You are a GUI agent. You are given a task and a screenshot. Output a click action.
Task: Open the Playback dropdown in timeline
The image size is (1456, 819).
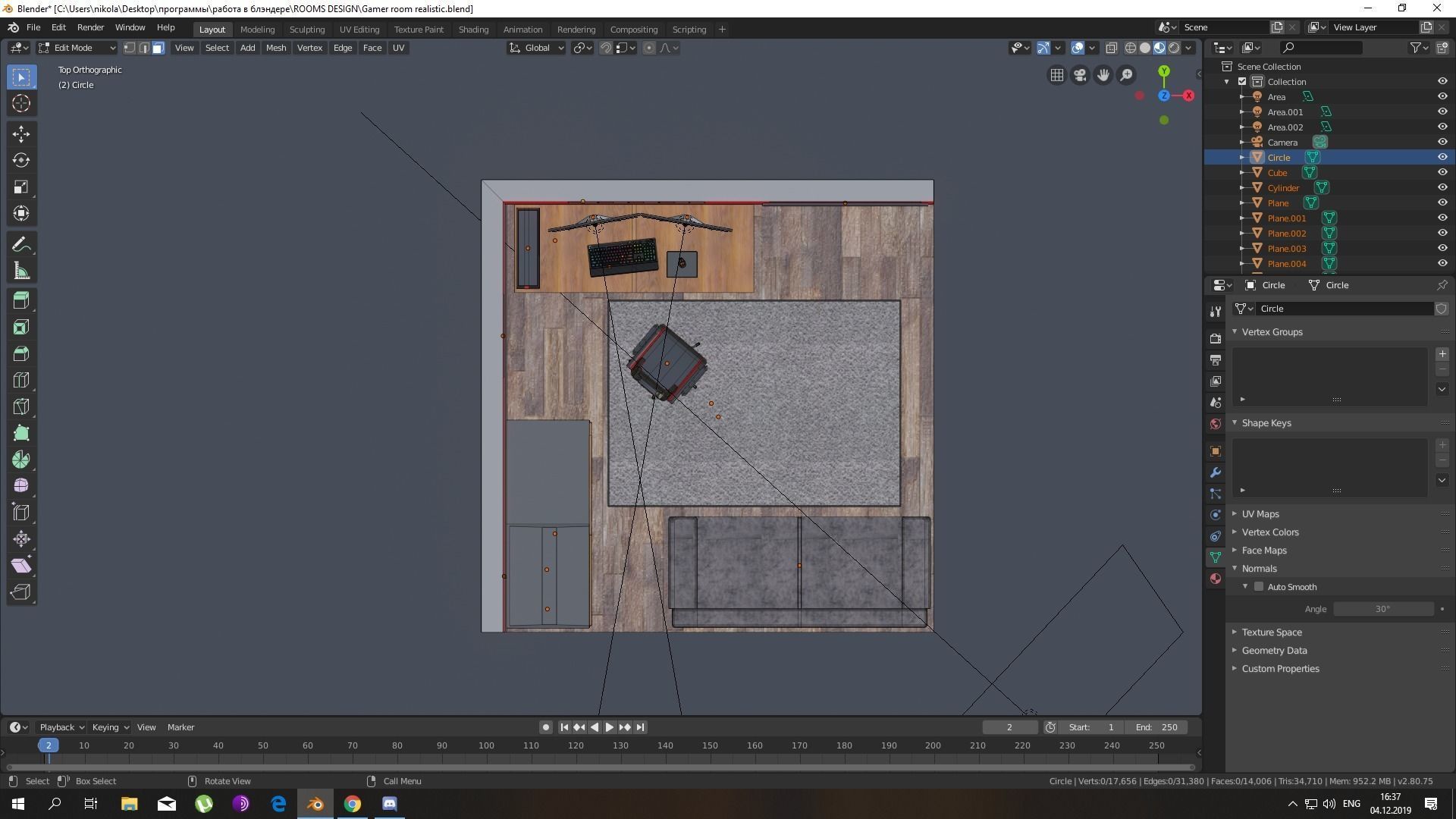point(61,727)
